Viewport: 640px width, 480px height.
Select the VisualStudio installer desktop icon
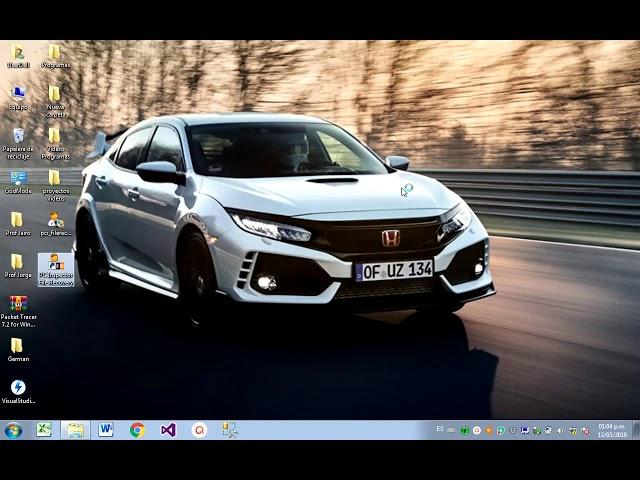(x=18, y=391)
